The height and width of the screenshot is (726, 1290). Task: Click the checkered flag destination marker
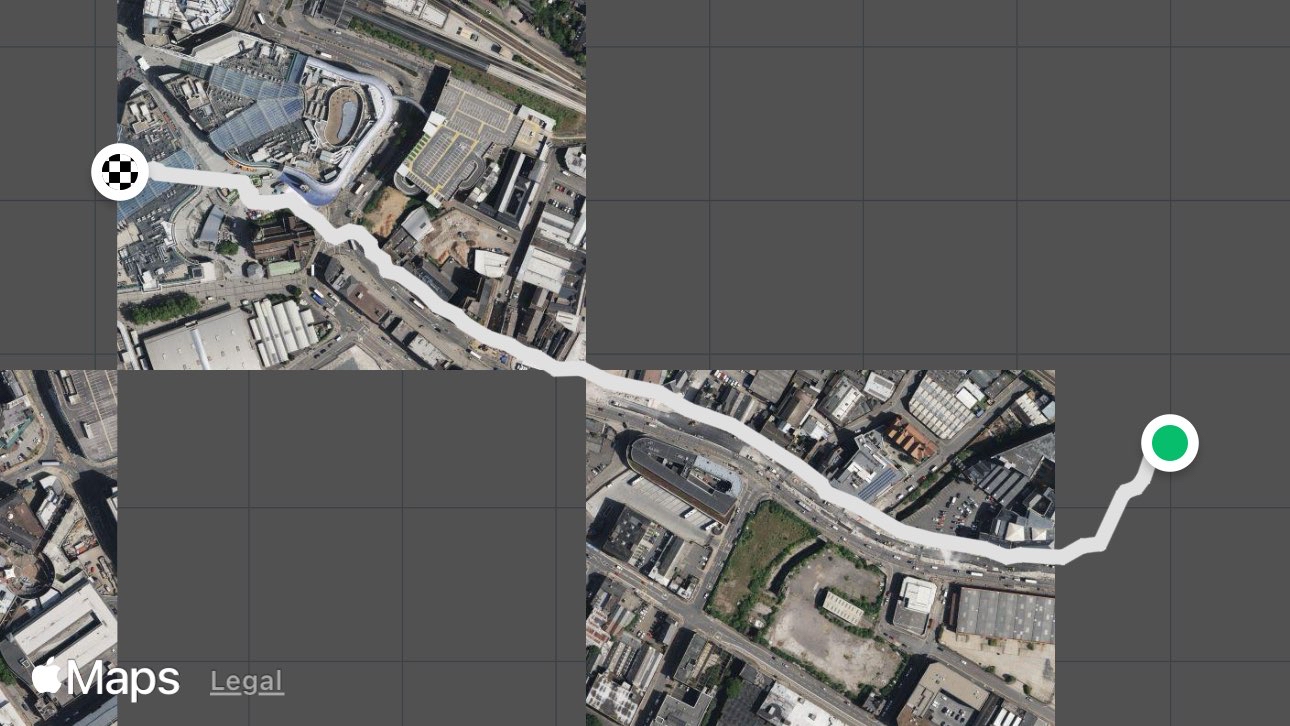coord(120,172)
